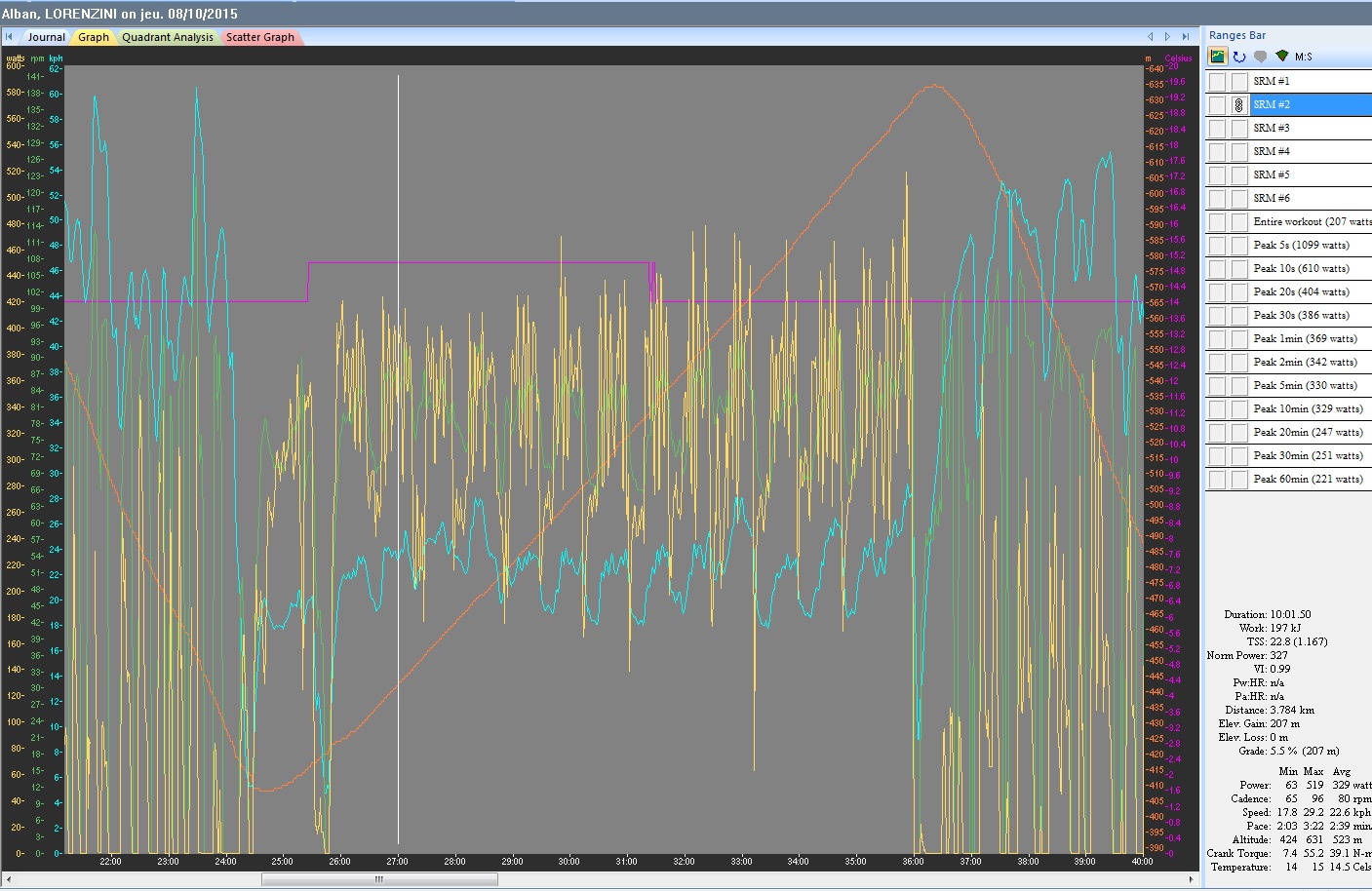The image size is (1372, 891).
Task: Jump to the first tab with the left-end arrow
Action: coord(9,37)
